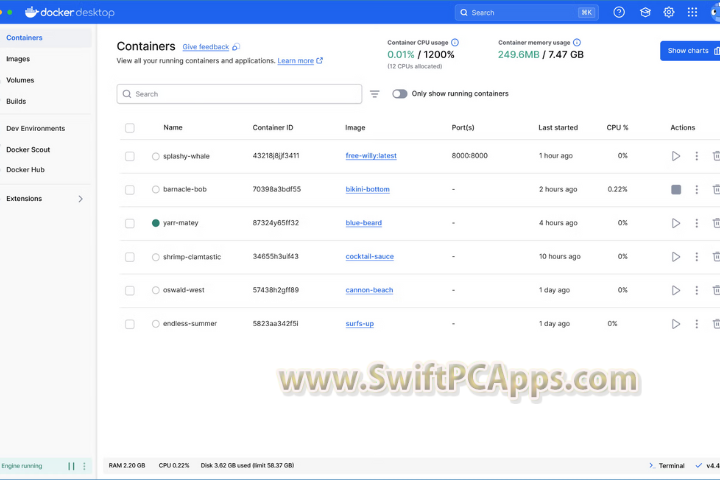
Task: Select the endless-summer row checkbox
Action: (130, 324)
